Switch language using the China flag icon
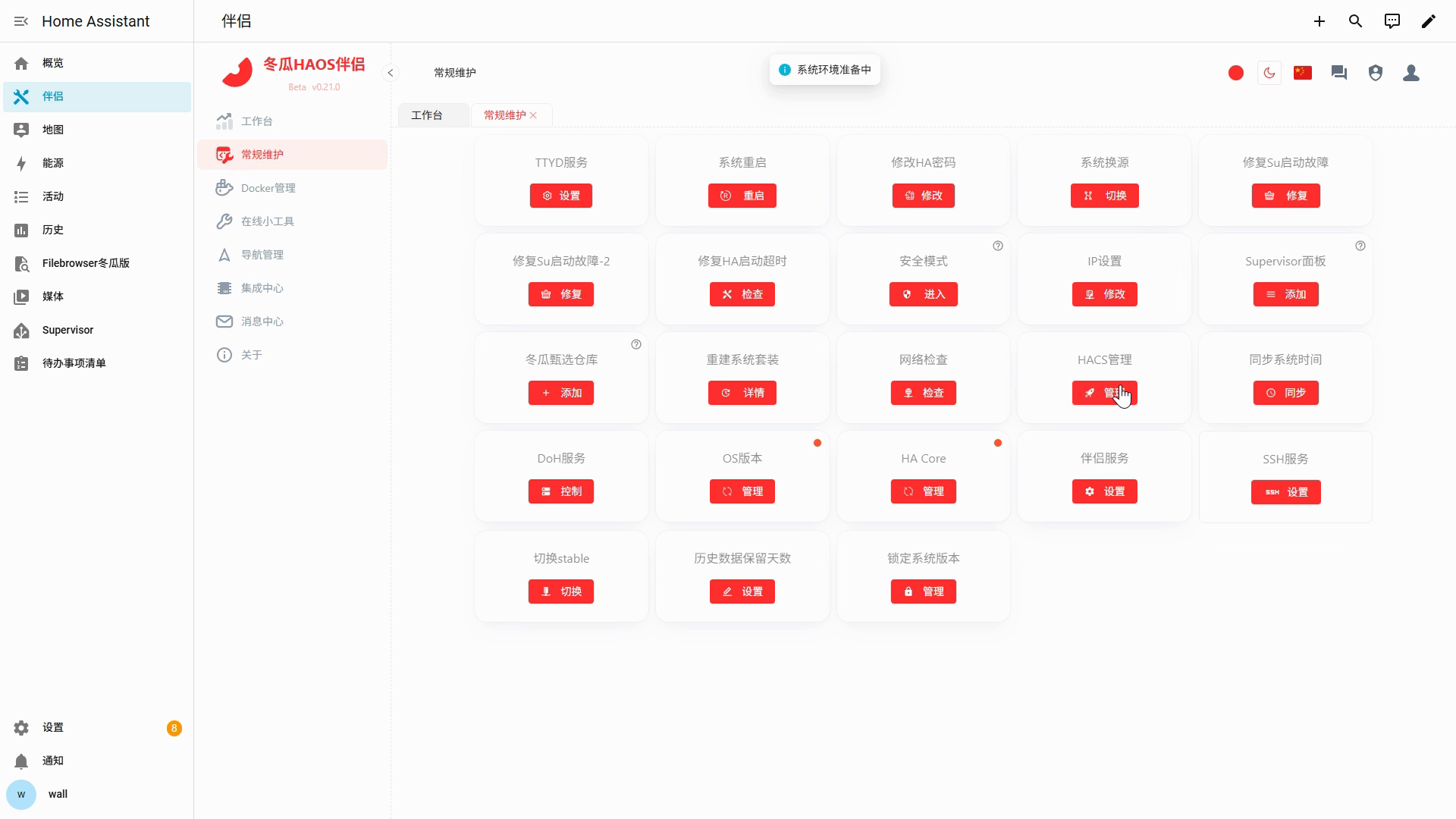Image resolution: width=1456 pixels, height=819 pixels. (x=1303, y=73)
